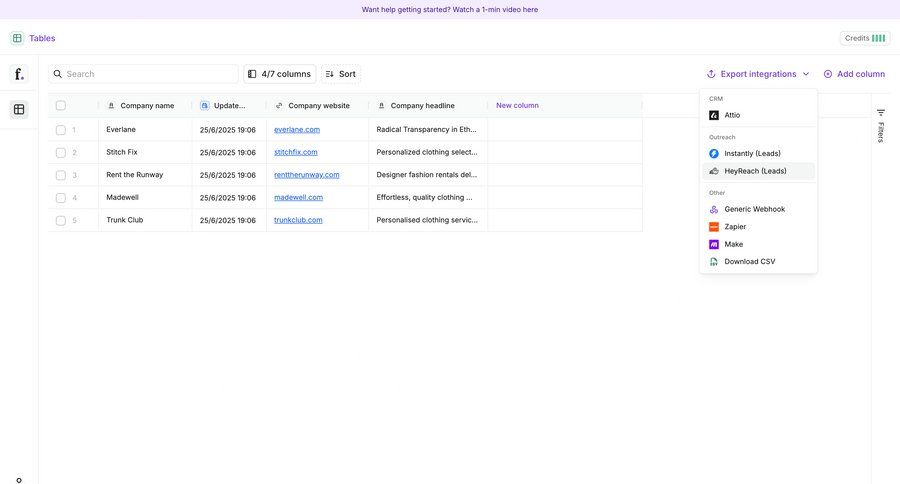Click the Download CSV file icon
This screenshot has width=900, height=484.
click(x=714, y=262)
